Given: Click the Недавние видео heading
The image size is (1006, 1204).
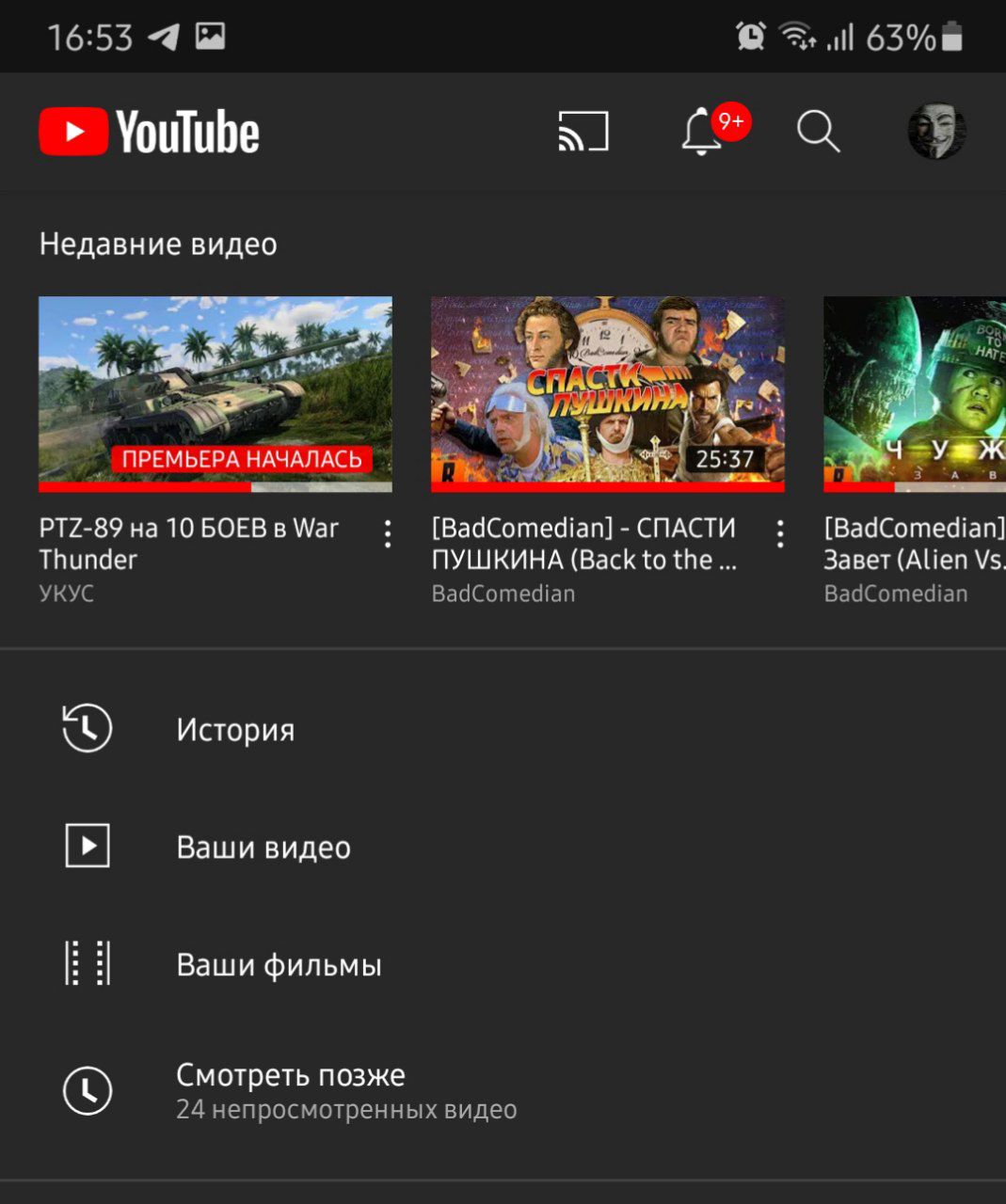Looking at the screenshot, I should [x=158, y=244].
